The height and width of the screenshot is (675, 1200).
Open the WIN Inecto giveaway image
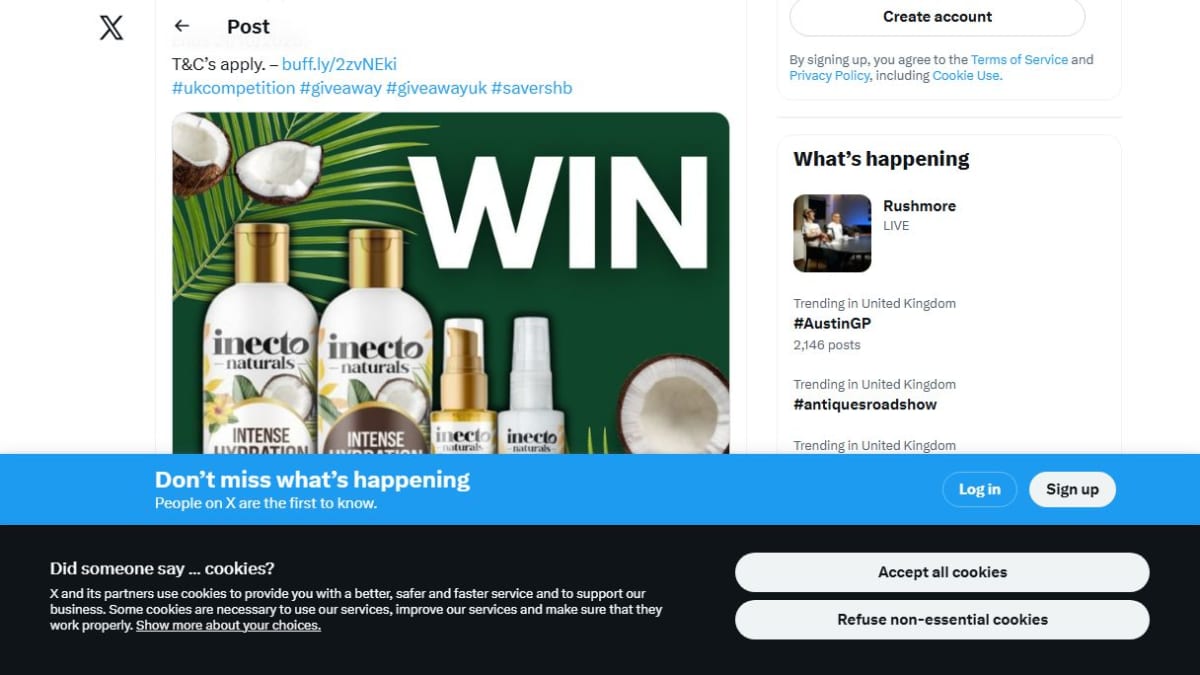[451, 283]
